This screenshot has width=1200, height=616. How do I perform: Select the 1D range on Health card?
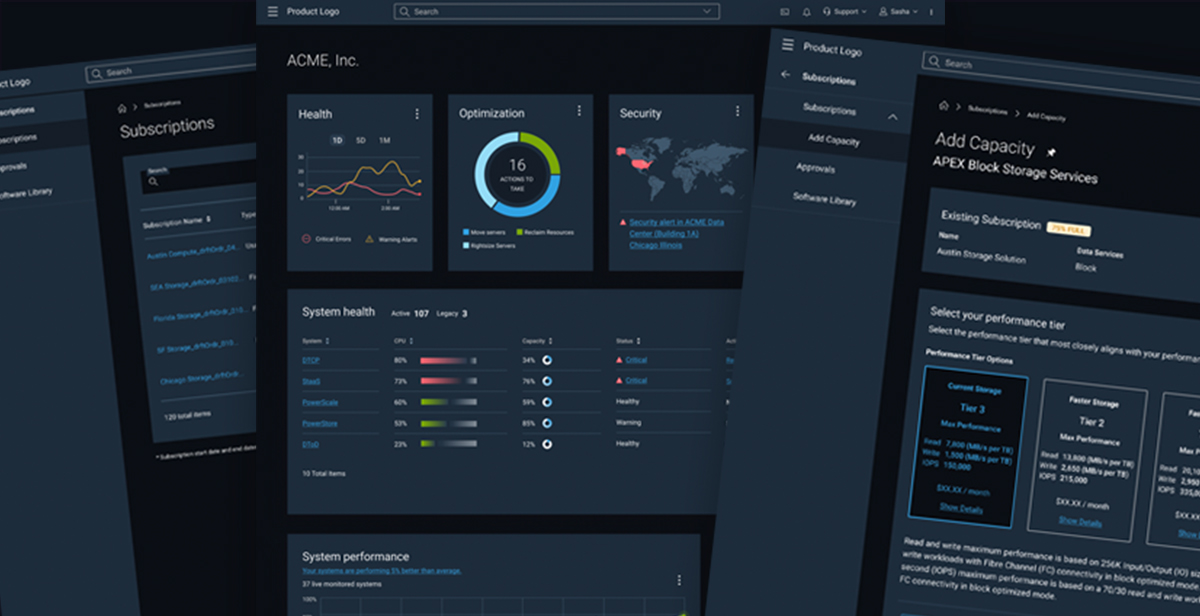pos(337,140)
